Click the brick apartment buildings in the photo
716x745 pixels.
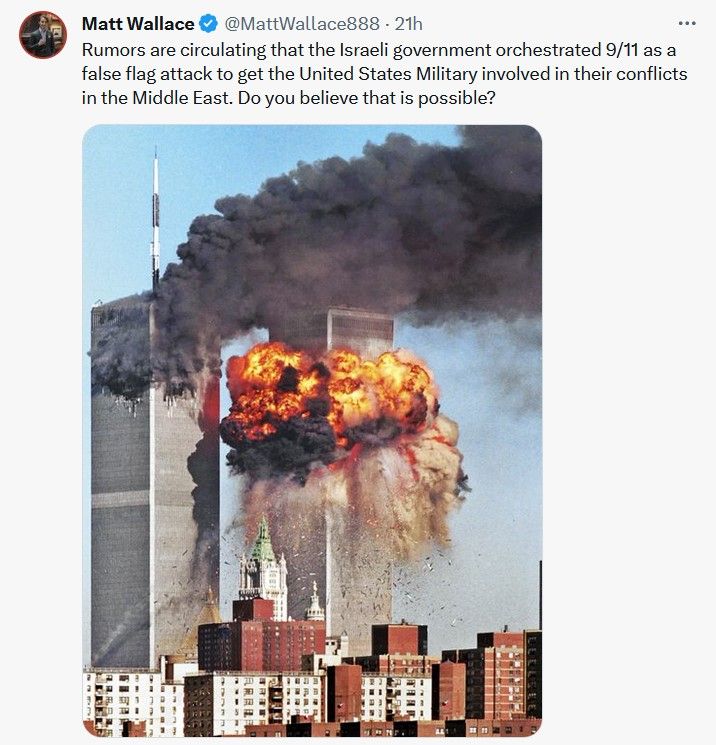pyautogui.click(x=314, y=679)
